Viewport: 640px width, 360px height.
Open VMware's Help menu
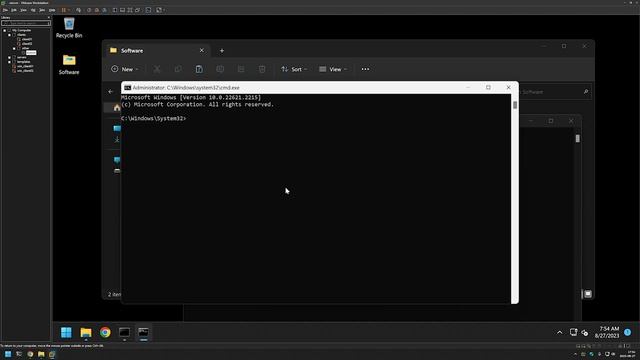coord(52,10)
